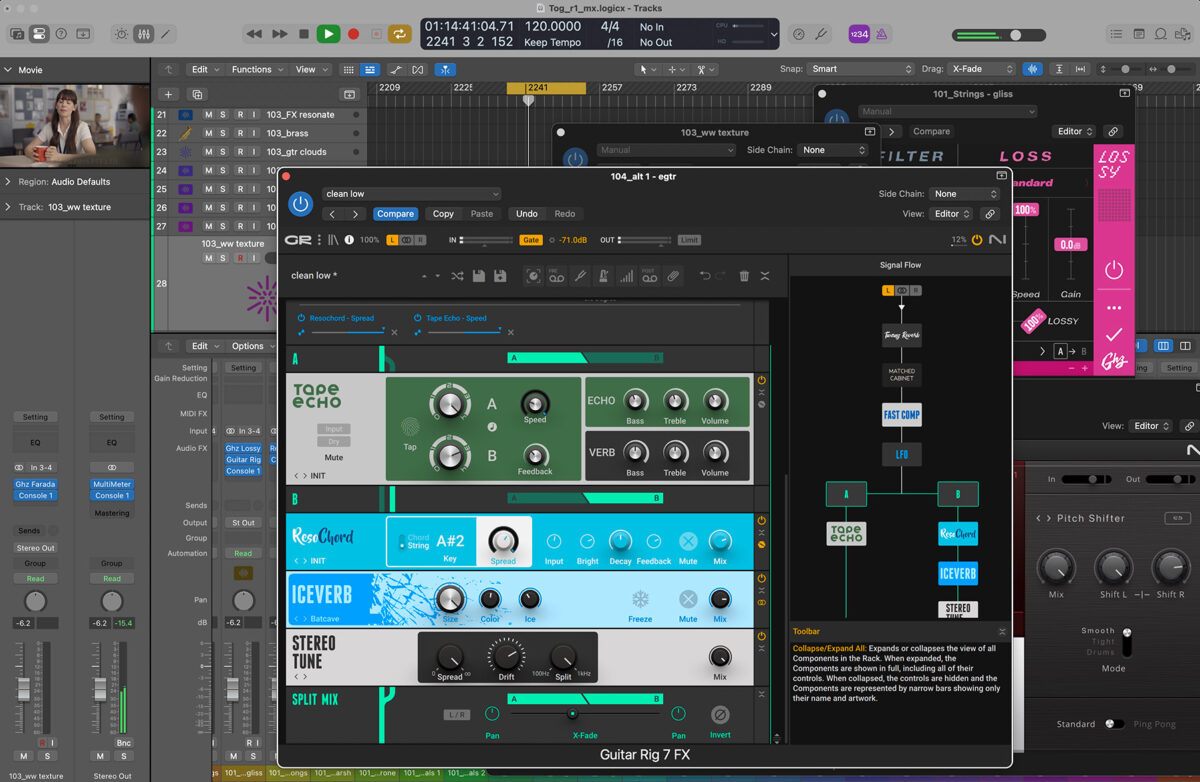Viewport: 1200px width, 782px height.
Task: Open the 'clean low' preset dropdown in header
Action: pos(411,194)
